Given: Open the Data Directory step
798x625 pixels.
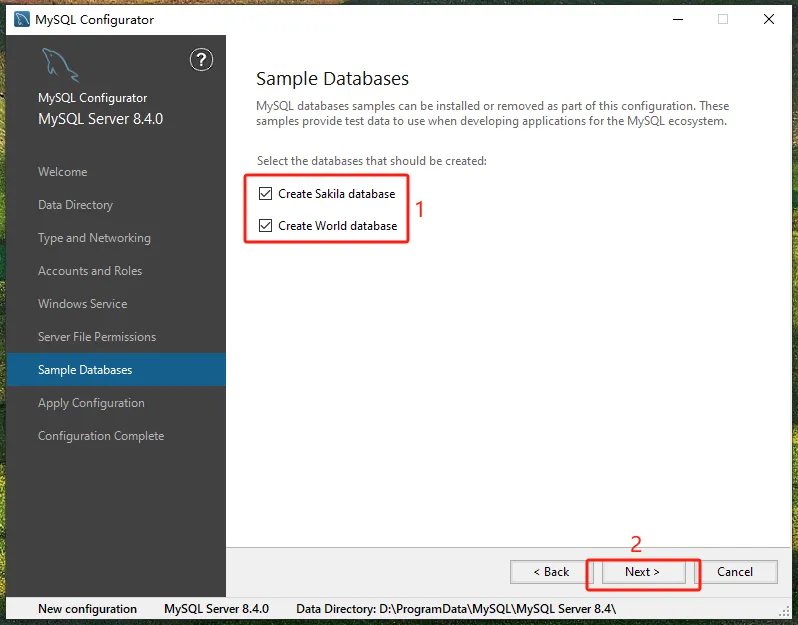Looking at the screenshot, I should (x=75, y=205).
